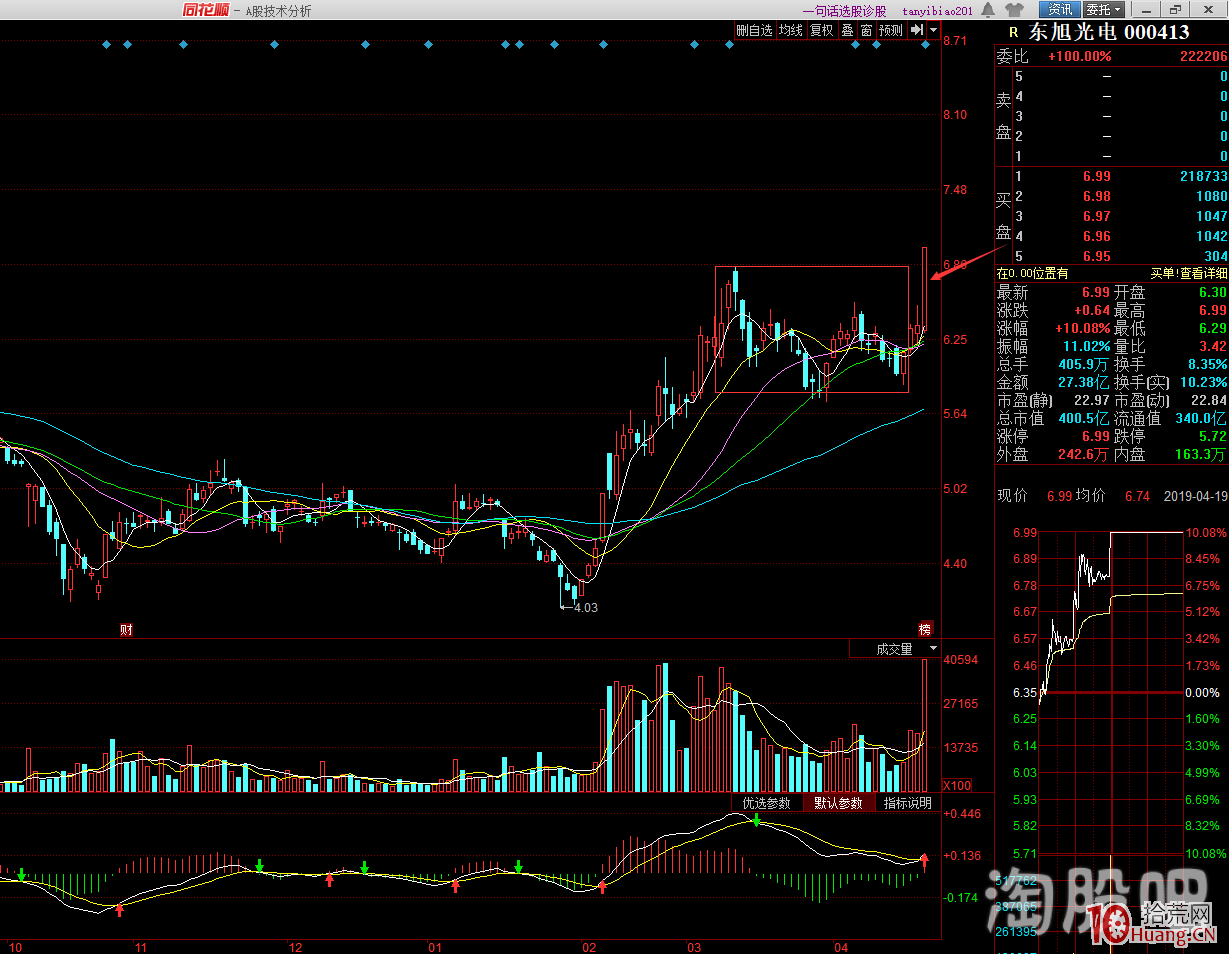Click the latest limit-up candlestick
1229x954 pixels.
(x=925, y=289)
